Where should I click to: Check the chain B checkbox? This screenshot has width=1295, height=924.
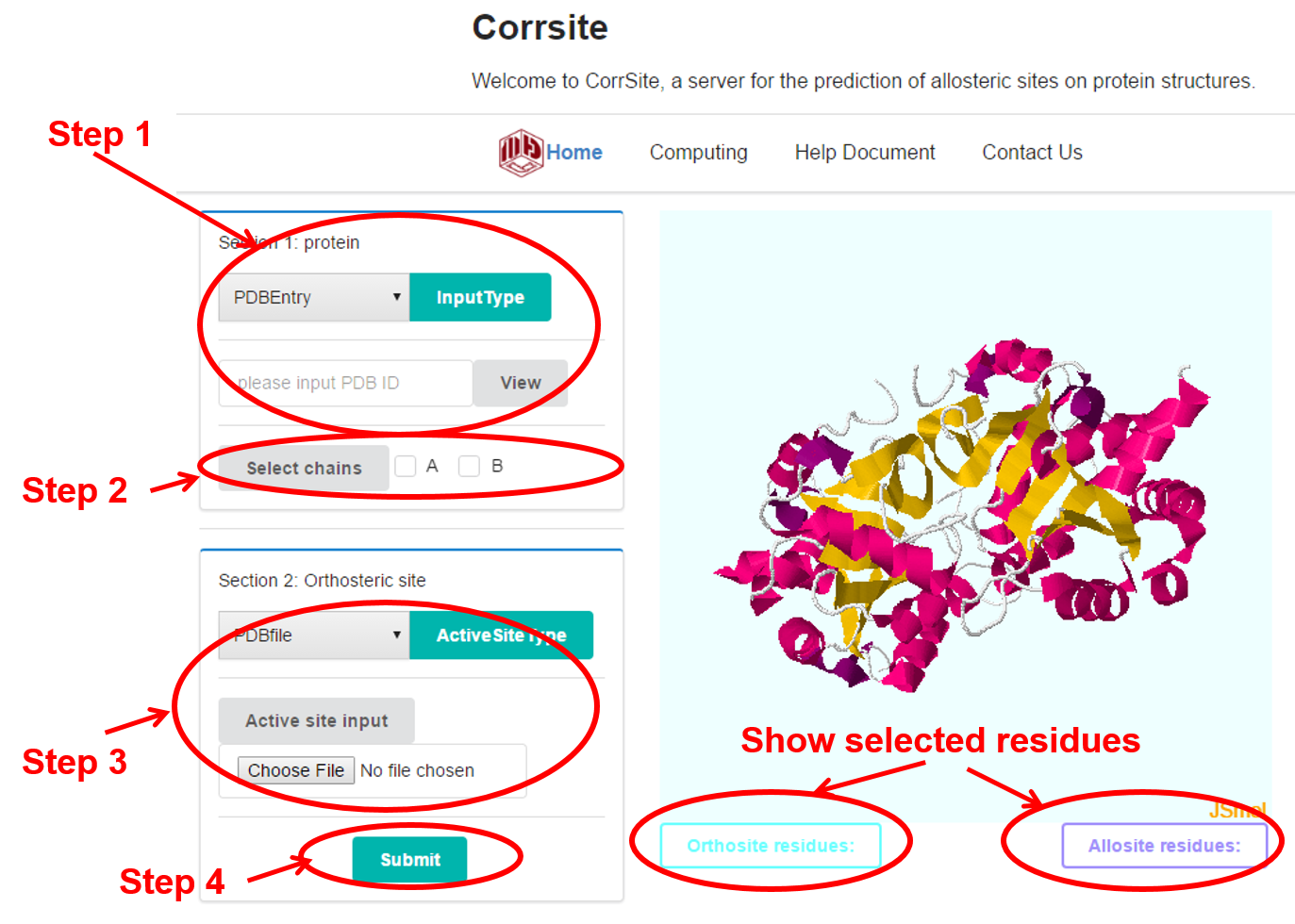[x=469, y=466]
